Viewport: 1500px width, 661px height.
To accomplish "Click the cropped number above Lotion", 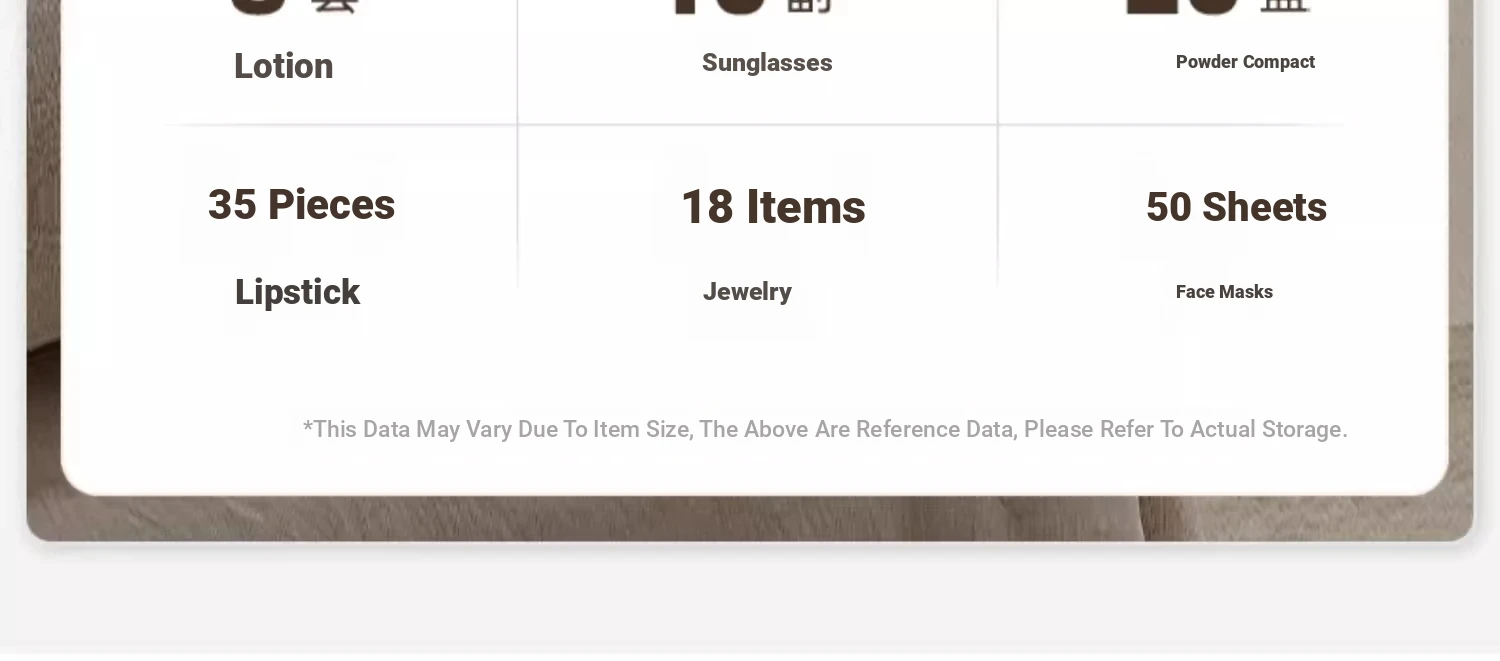I will click(258, 6).
